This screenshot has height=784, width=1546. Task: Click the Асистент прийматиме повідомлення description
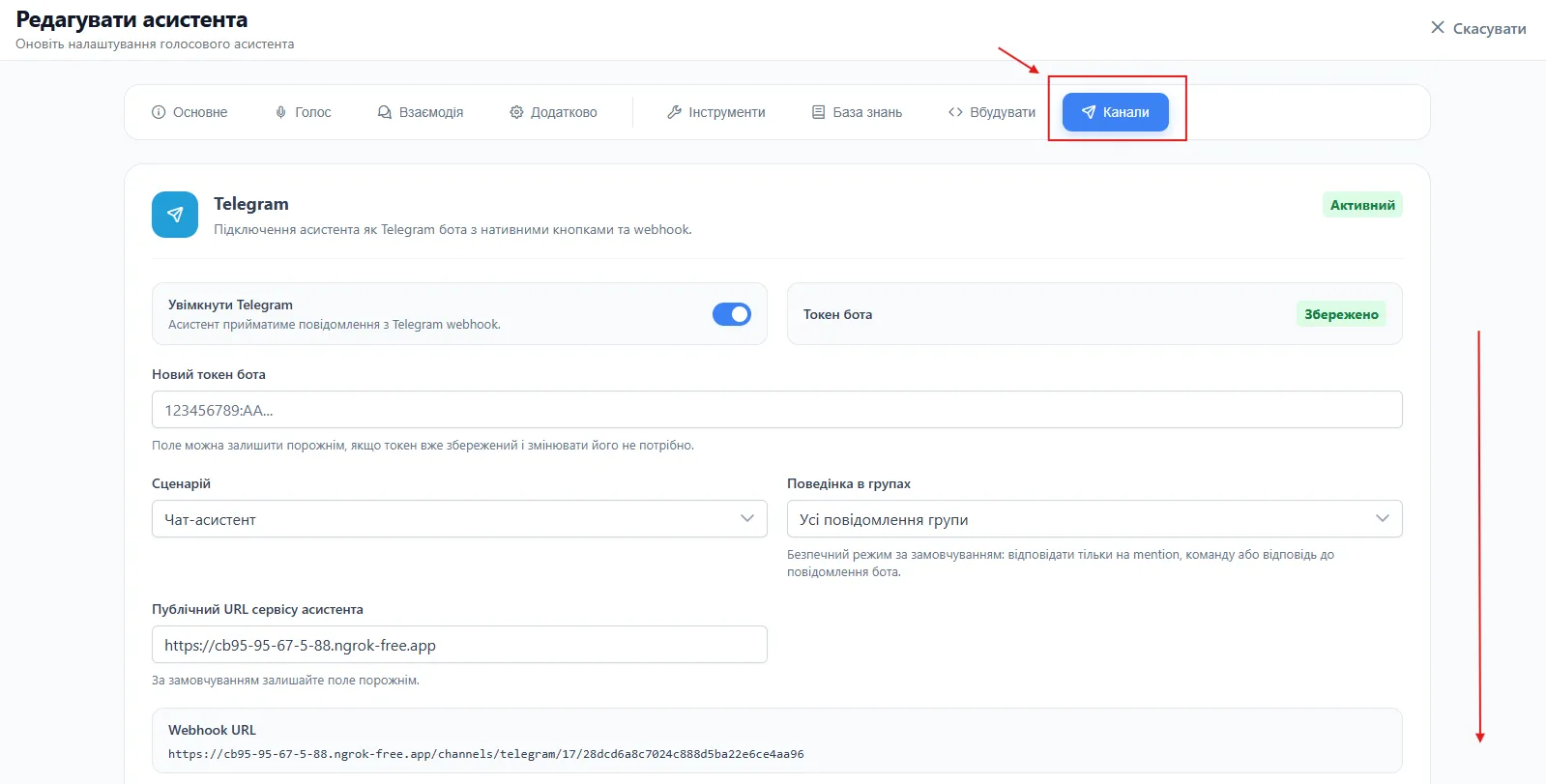click(335, 325)
